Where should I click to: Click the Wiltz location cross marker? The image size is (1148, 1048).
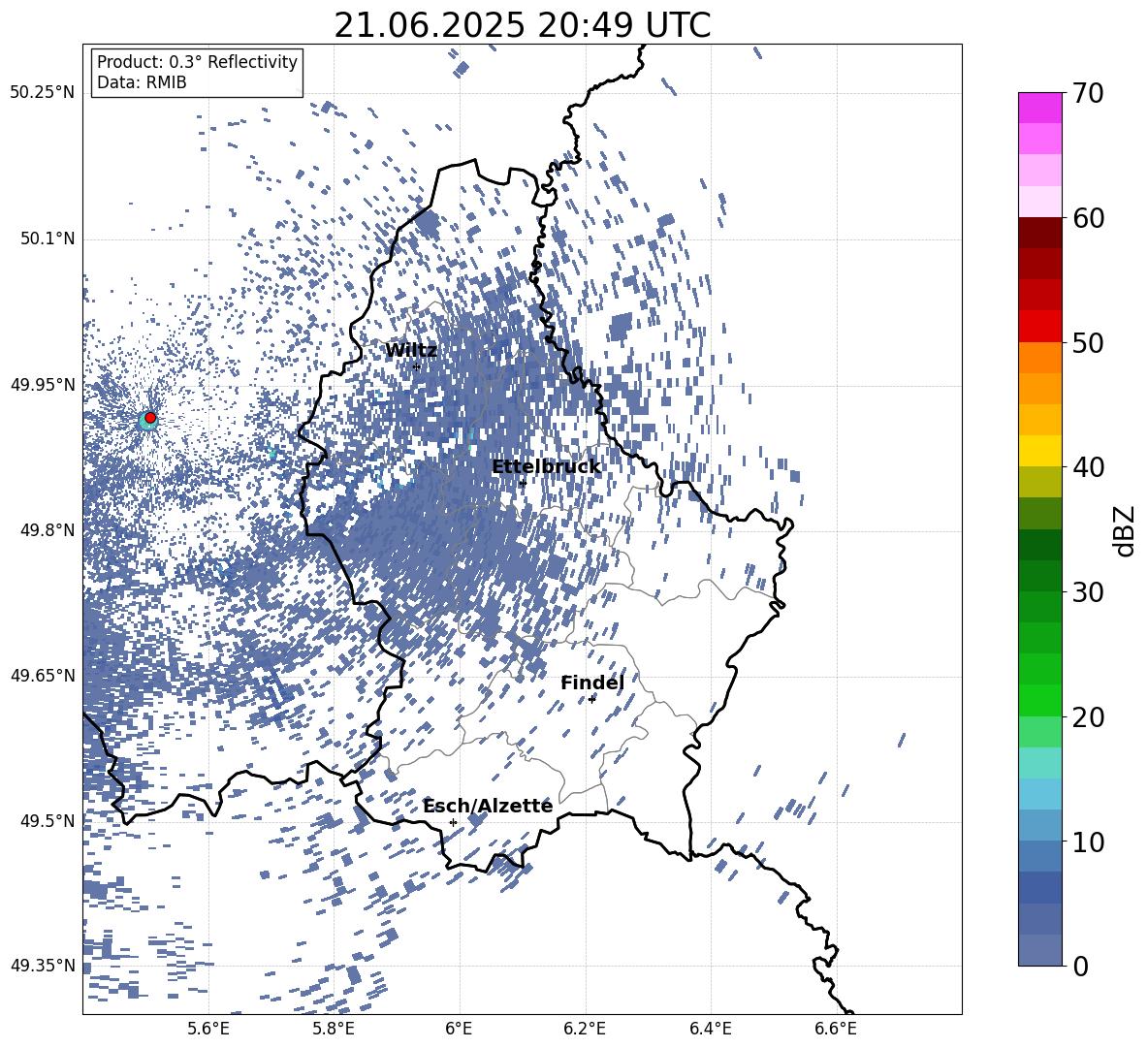tap(417, 366)
